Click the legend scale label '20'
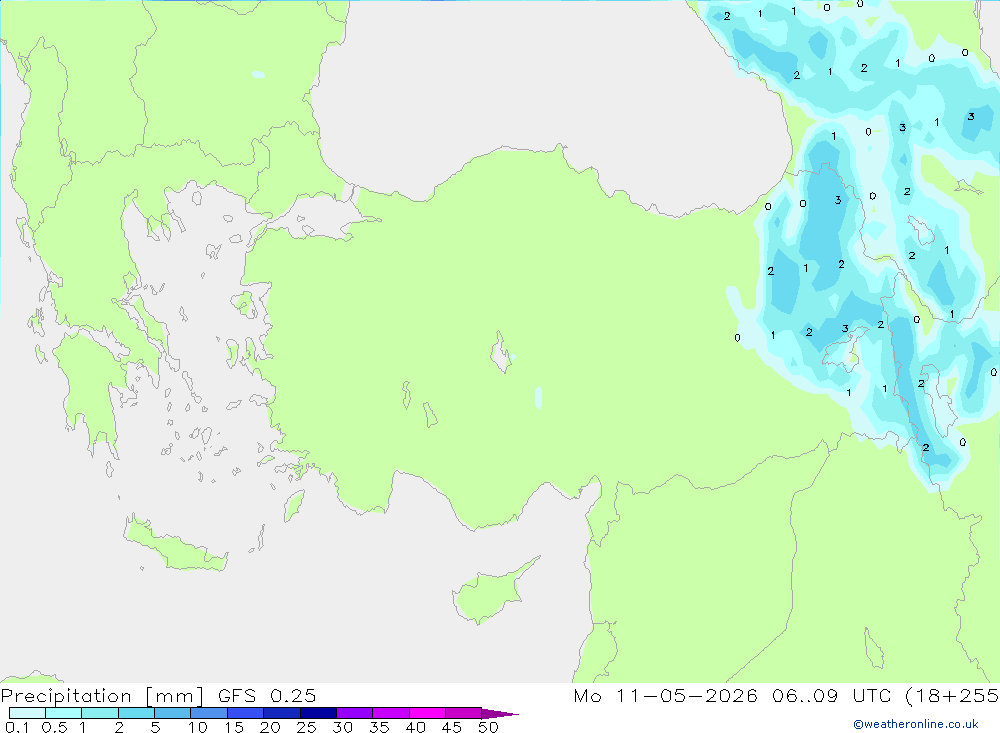 point(270,727)
